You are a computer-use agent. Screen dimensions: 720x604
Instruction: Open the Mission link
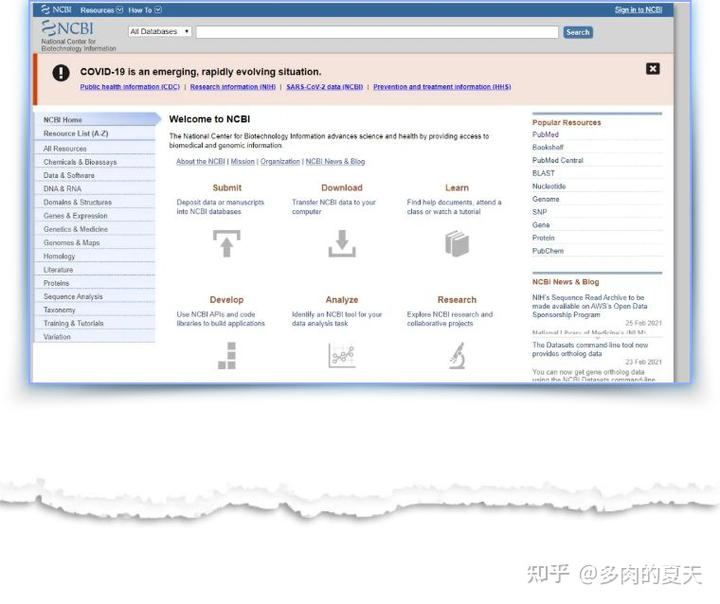[242, 162]
